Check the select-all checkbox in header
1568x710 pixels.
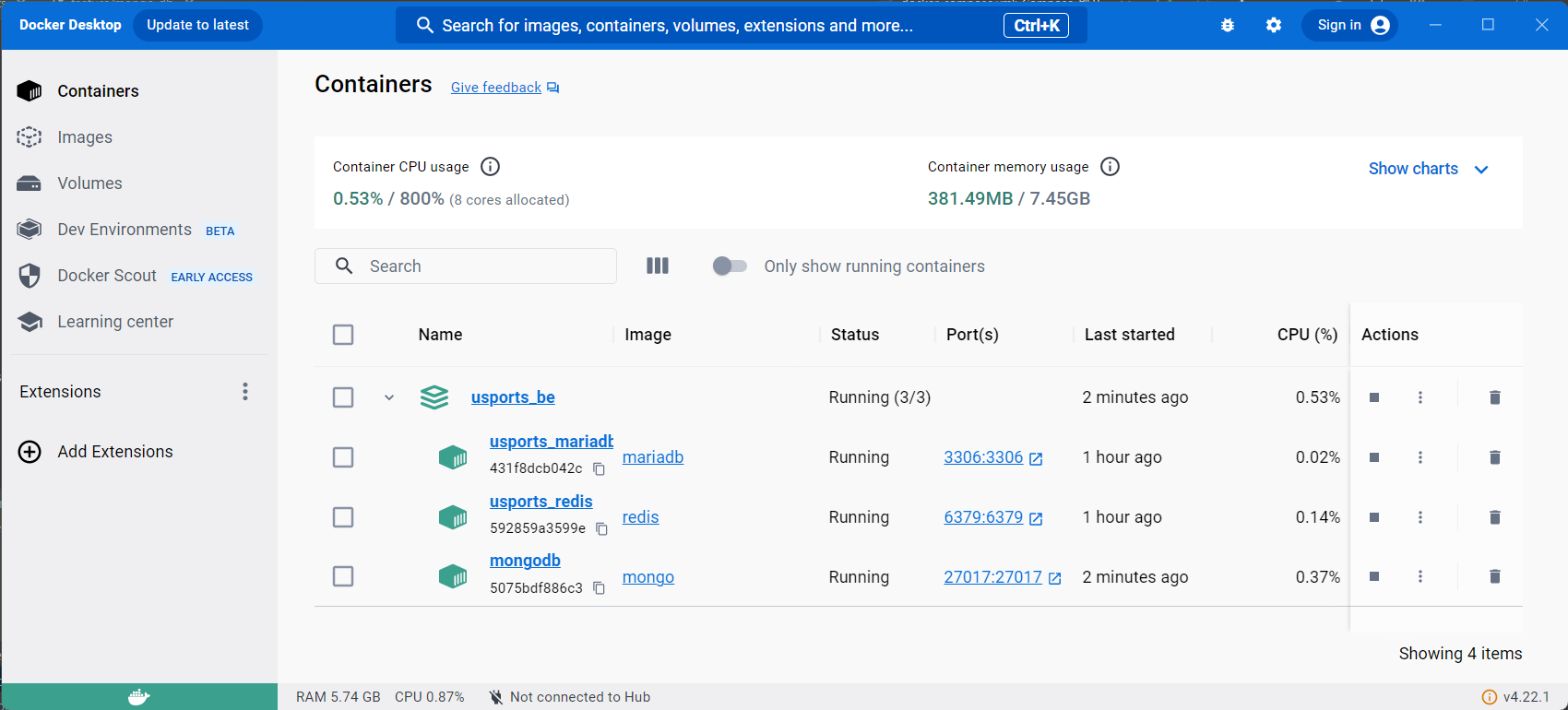[x=343, y=335]
